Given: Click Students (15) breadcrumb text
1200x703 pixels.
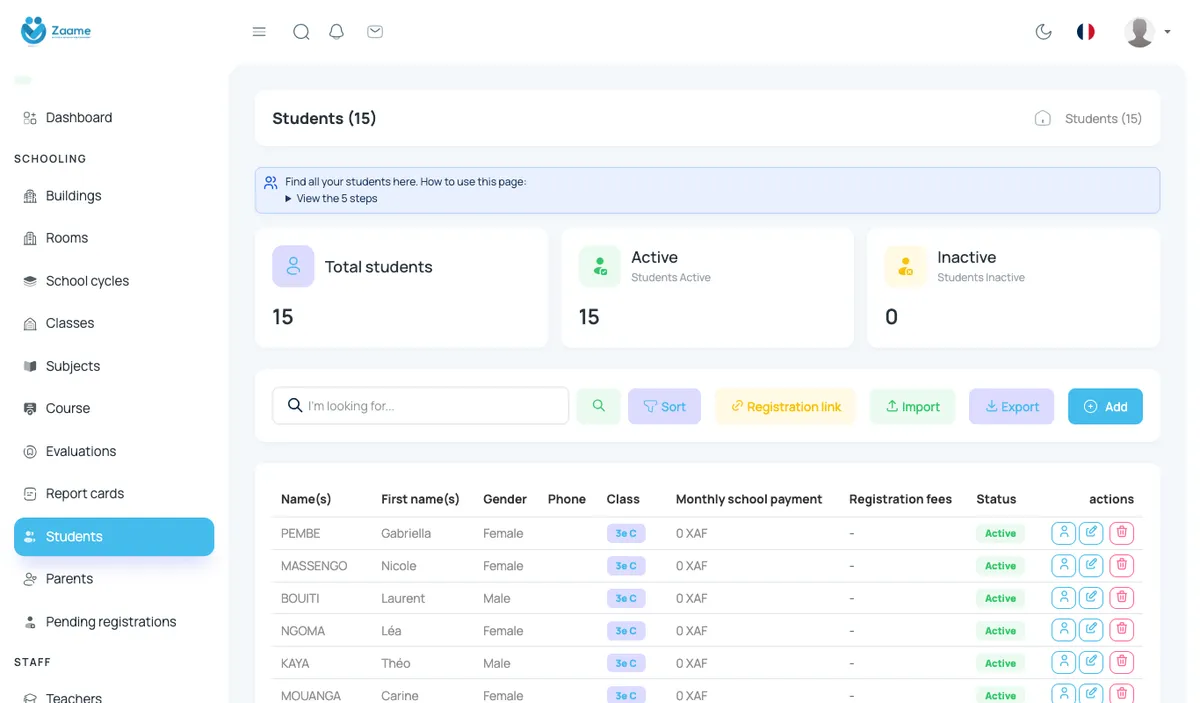Looking at the screenshot, I should (x=1103, y=118).
